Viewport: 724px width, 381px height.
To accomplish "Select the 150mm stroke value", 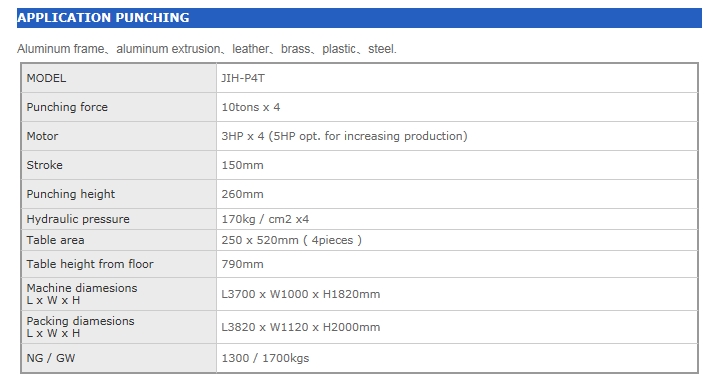I will 242,165.
